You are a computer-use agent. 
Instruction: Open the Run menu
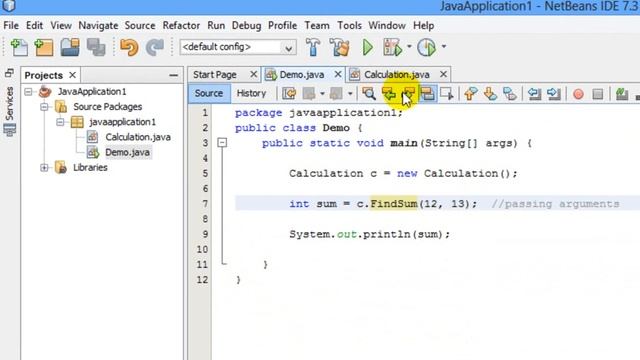216,25
